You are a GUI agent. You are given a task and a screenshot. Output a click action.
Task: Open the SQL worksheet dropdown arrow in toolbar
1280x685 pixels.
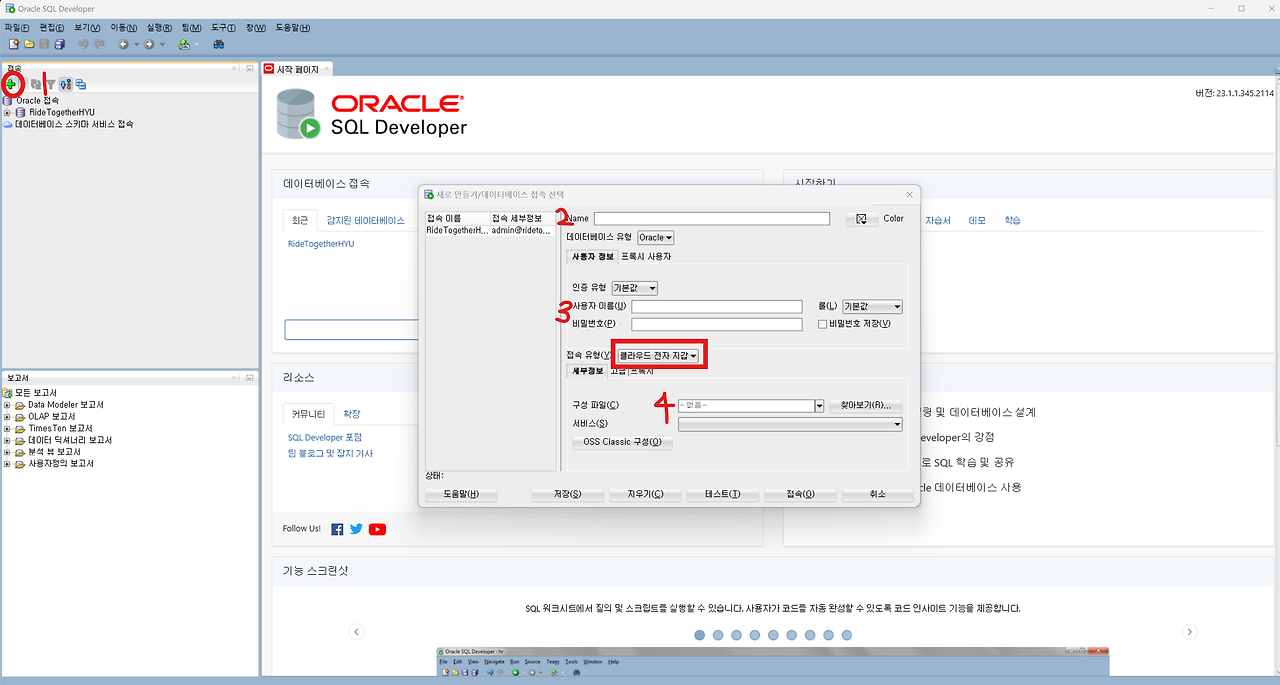click(x=197, y=44)
